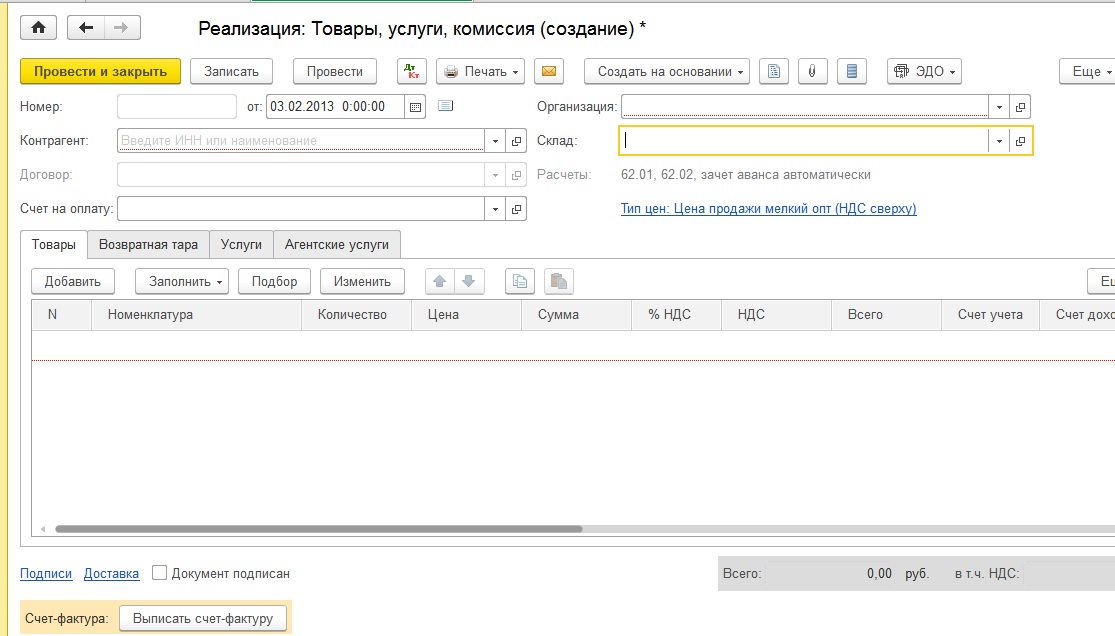Open Склад record with open button
The width and height of the screenshot is (1115, 636).
(1020, 141)
